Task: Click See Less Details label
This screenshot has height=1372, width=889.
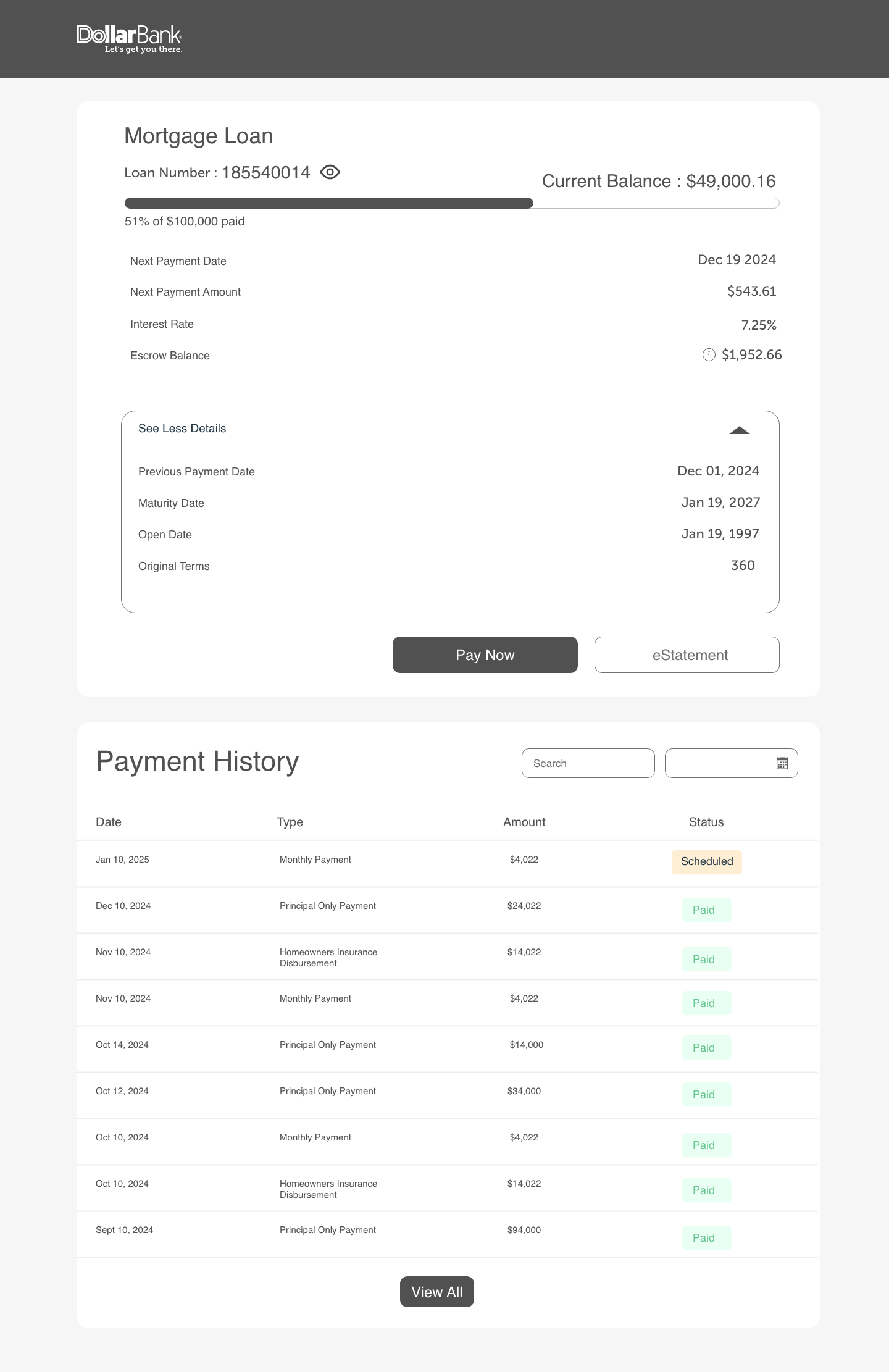Action: pyautogui.click(x=182, y=429)
